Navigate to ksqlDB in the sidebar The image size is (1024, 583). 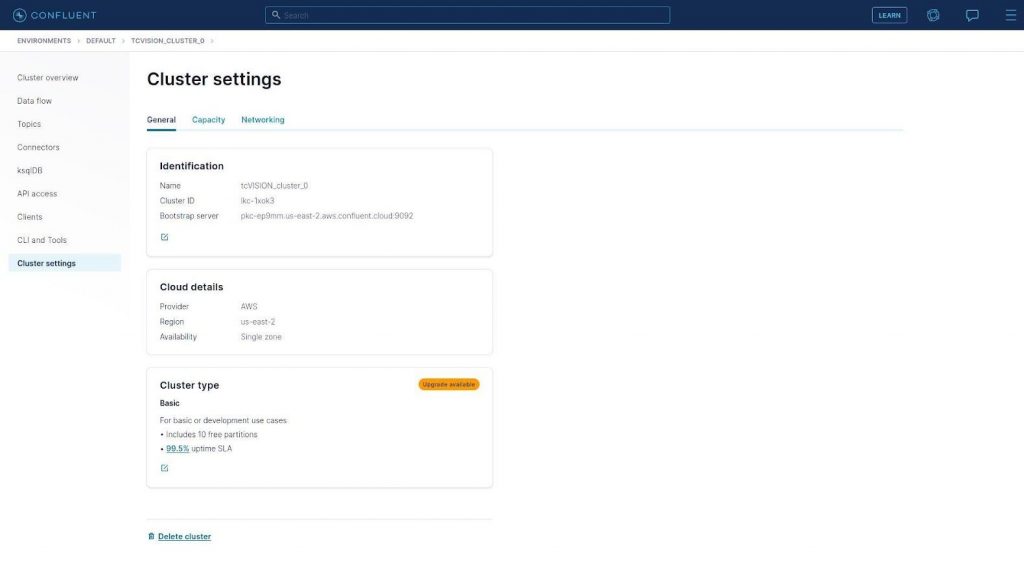[x=30, y=170]
